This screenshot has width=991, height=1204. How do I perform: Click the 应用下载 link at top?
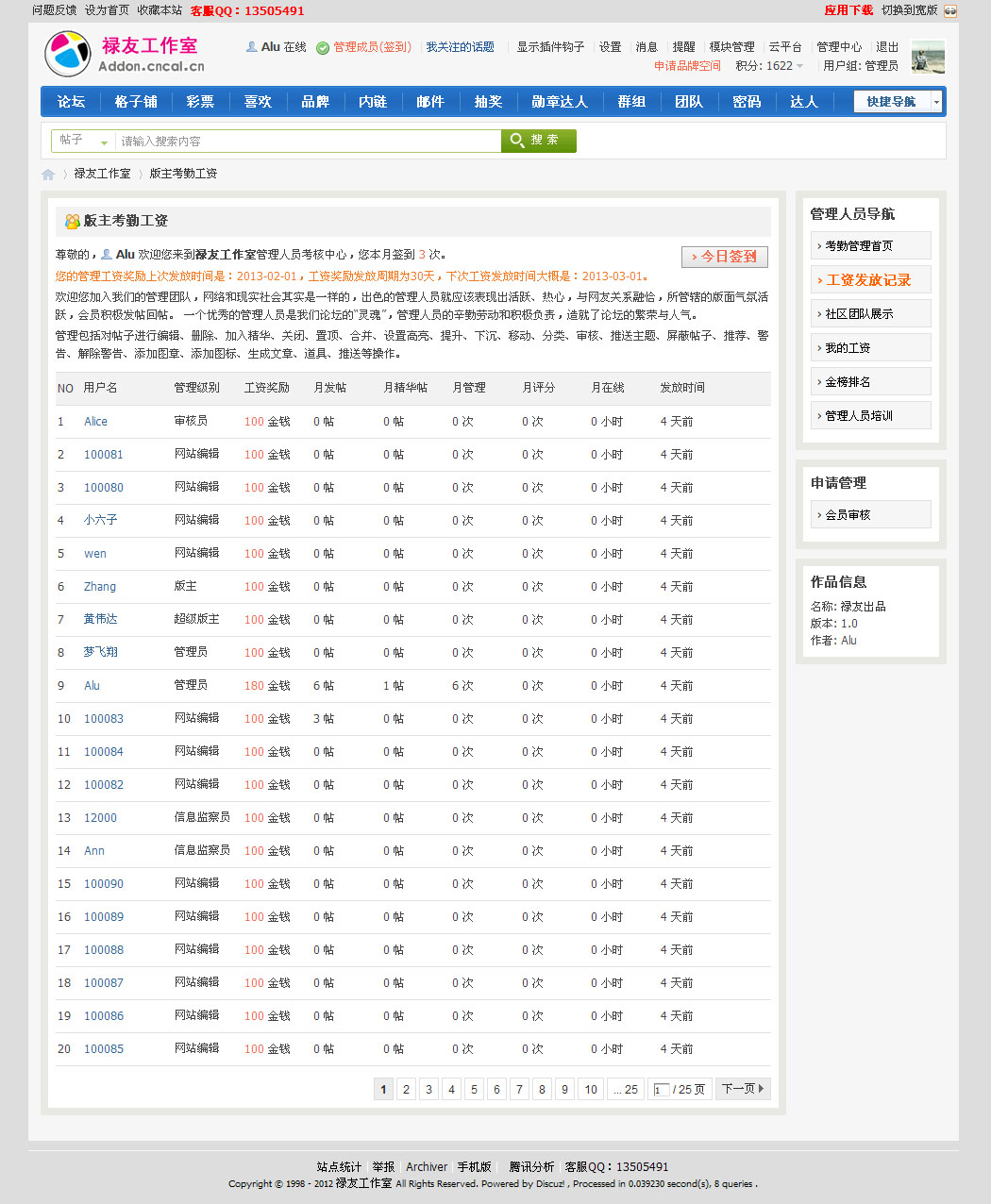point(848,10)
